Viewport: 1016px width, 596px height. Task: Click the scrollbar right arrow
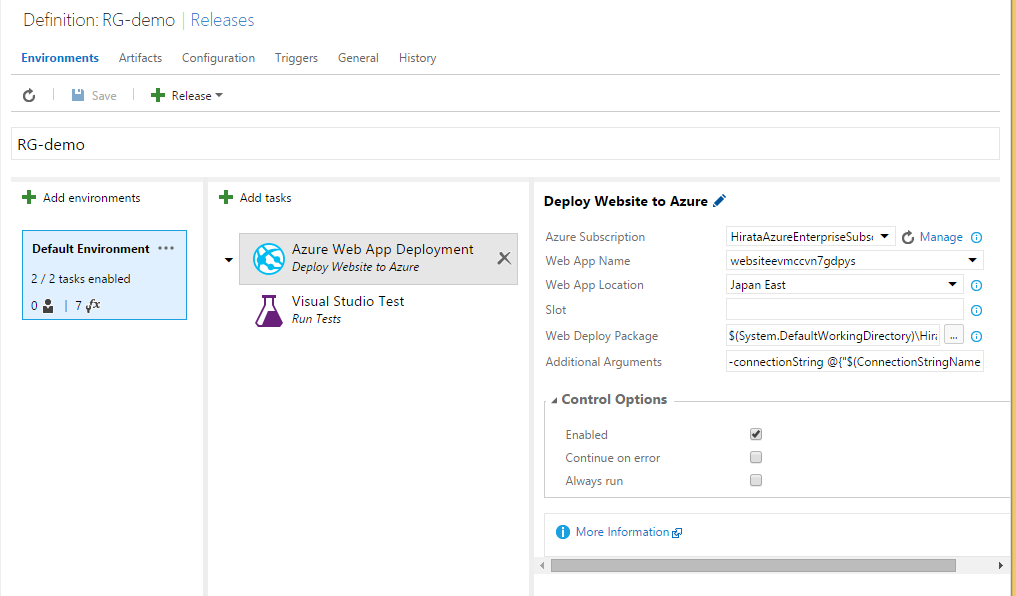point(1000,566)
